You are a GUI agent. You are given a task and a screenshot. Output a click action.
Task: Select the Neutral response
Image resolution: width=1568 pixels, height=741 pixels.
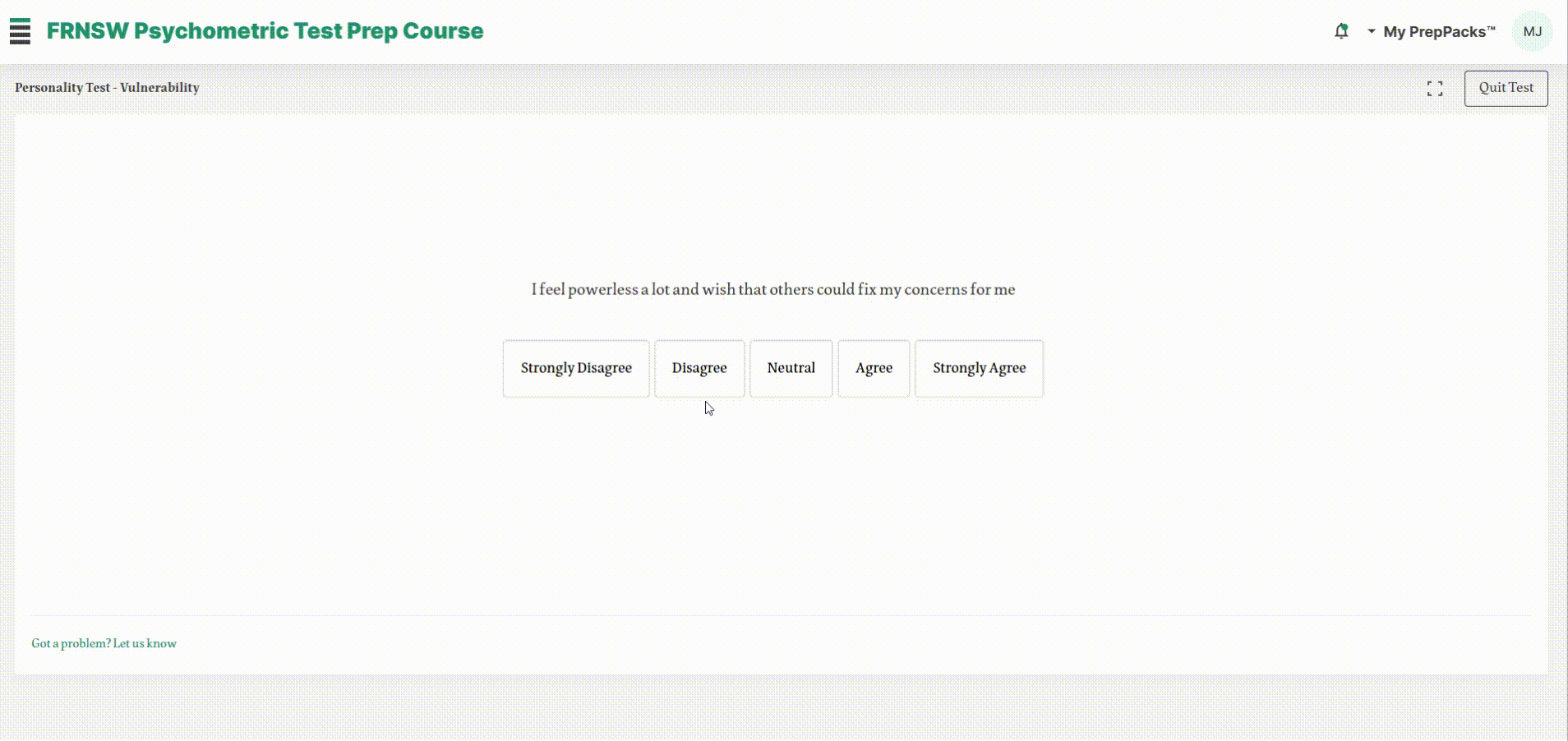click(791, 369)
